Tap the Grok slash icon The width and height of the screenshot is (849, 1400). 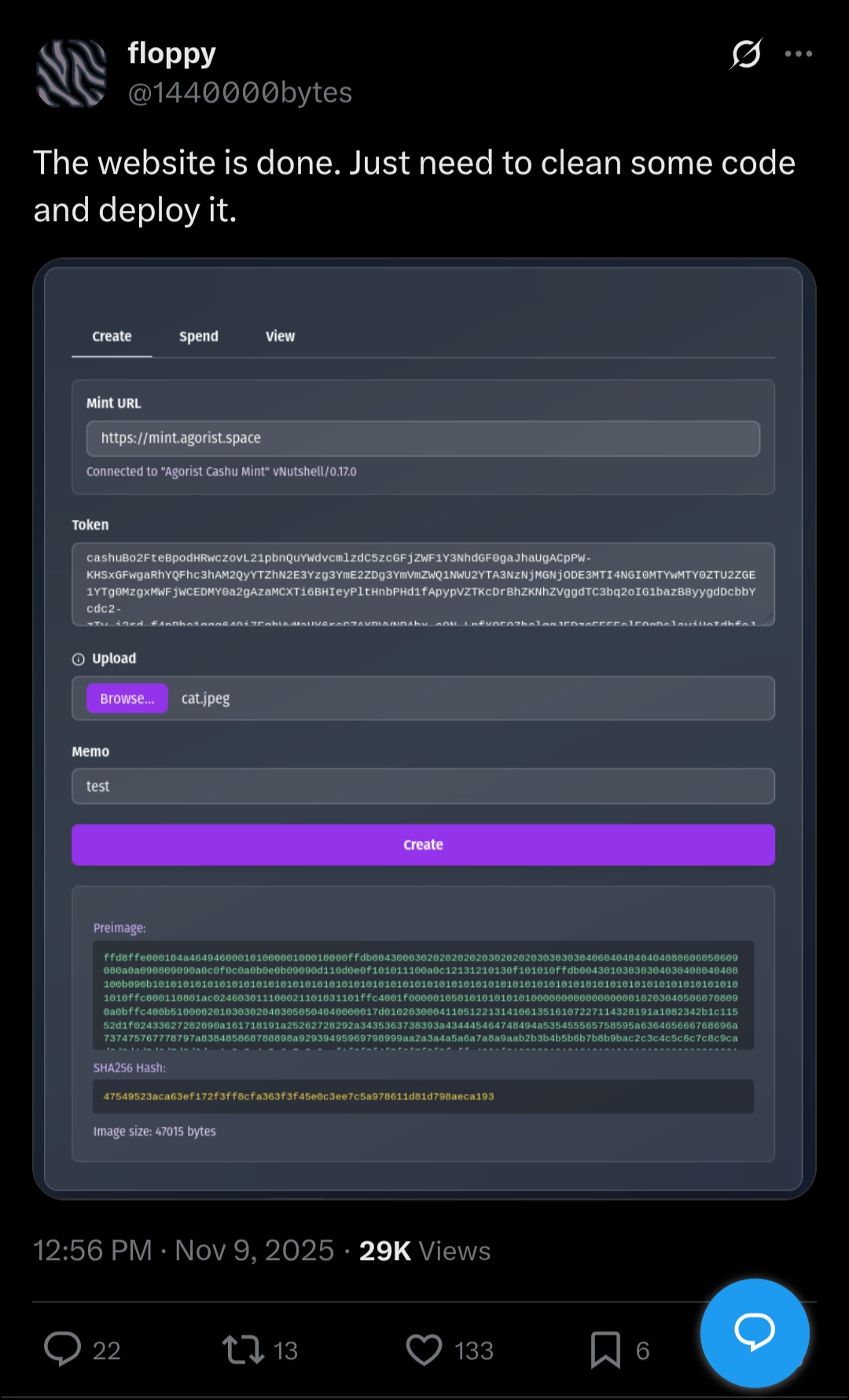click(x=745, y=53)
